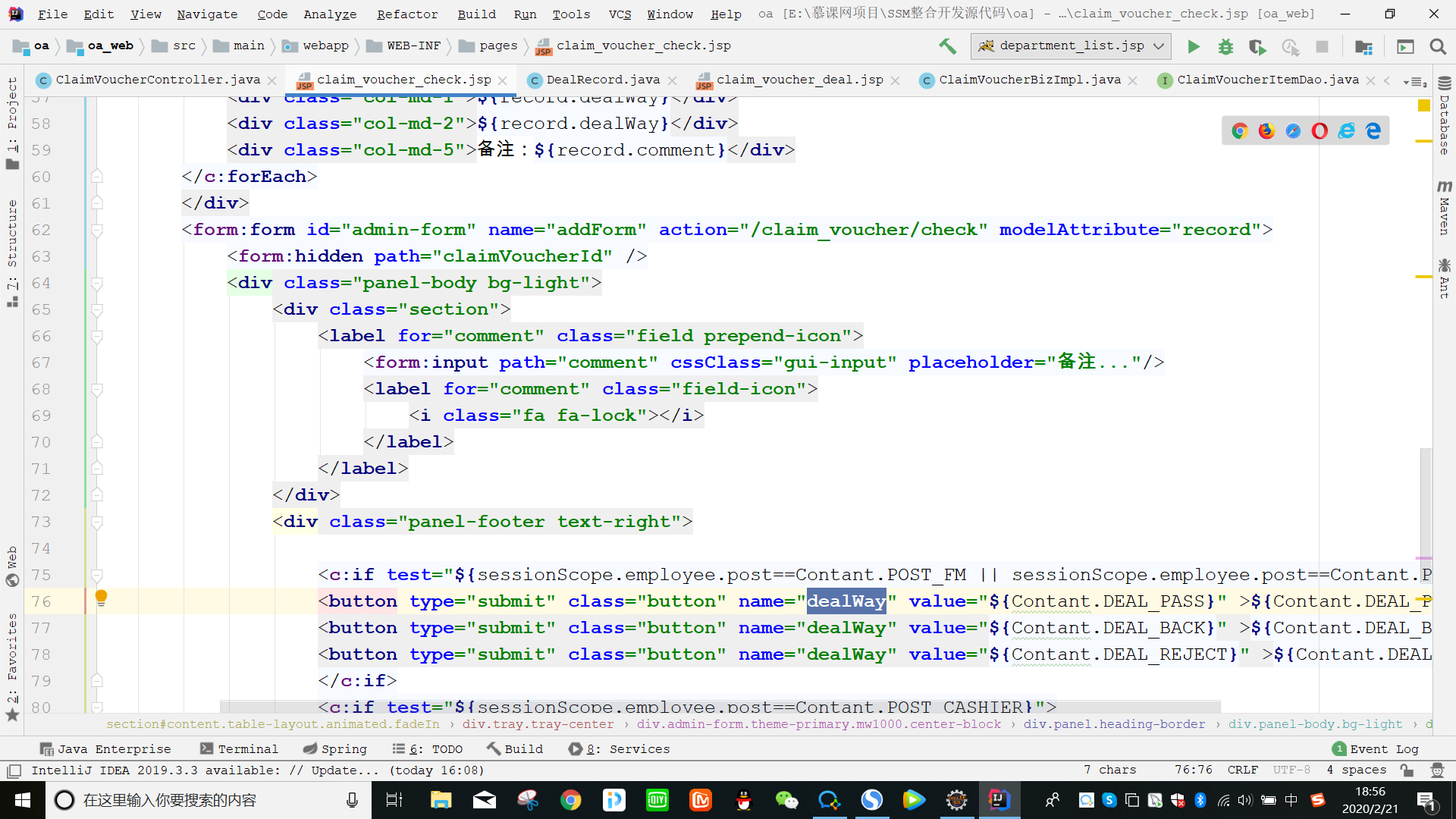This screenshot has height=819, width=1456.
Task: Click the Run Anything toolbar icon
Action: click(x=1405, y=46)
